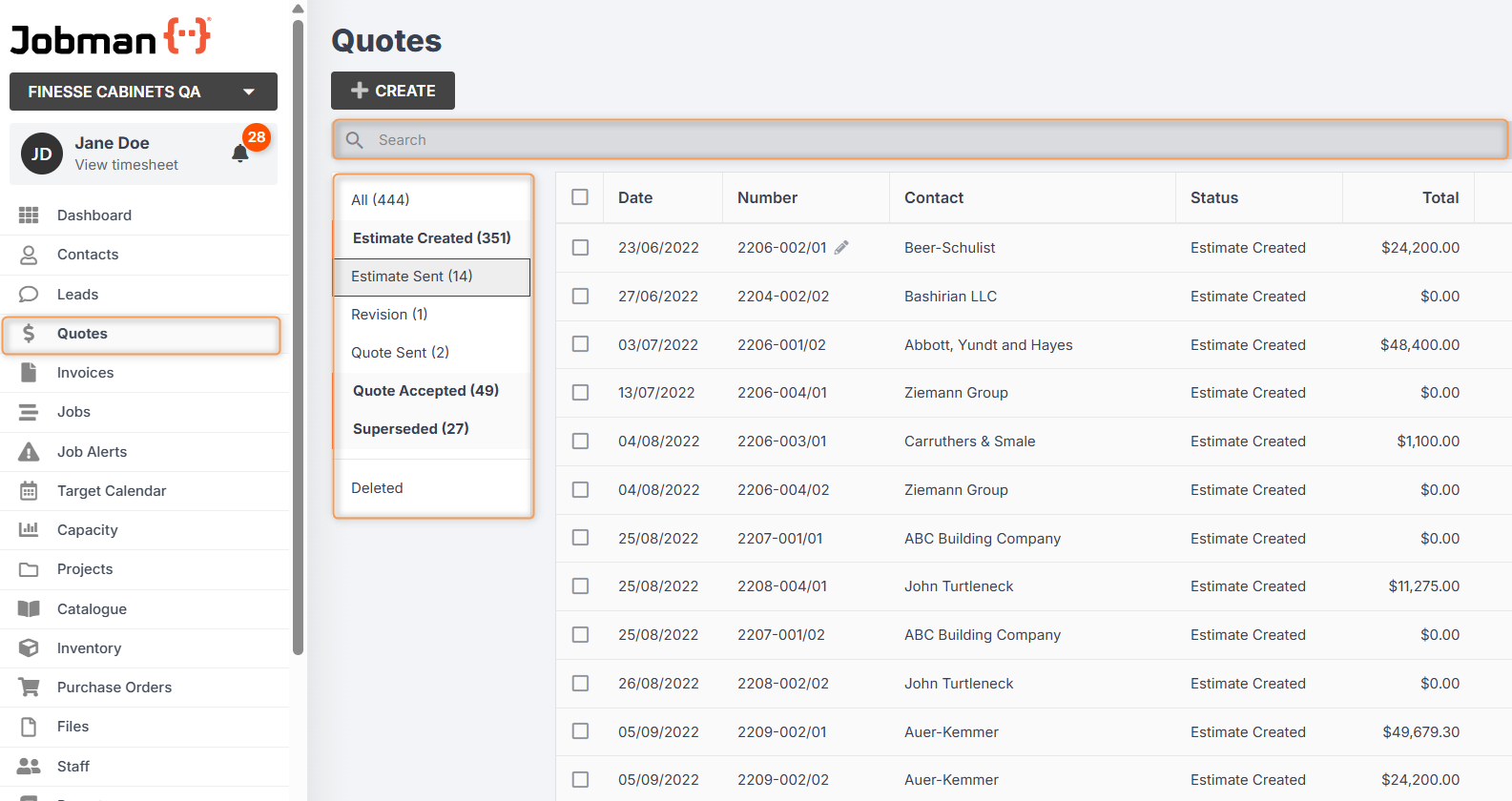This screenshot has width=1512, height=801.
Task: Click the Catalogue book icon
Action: [29, 609]
